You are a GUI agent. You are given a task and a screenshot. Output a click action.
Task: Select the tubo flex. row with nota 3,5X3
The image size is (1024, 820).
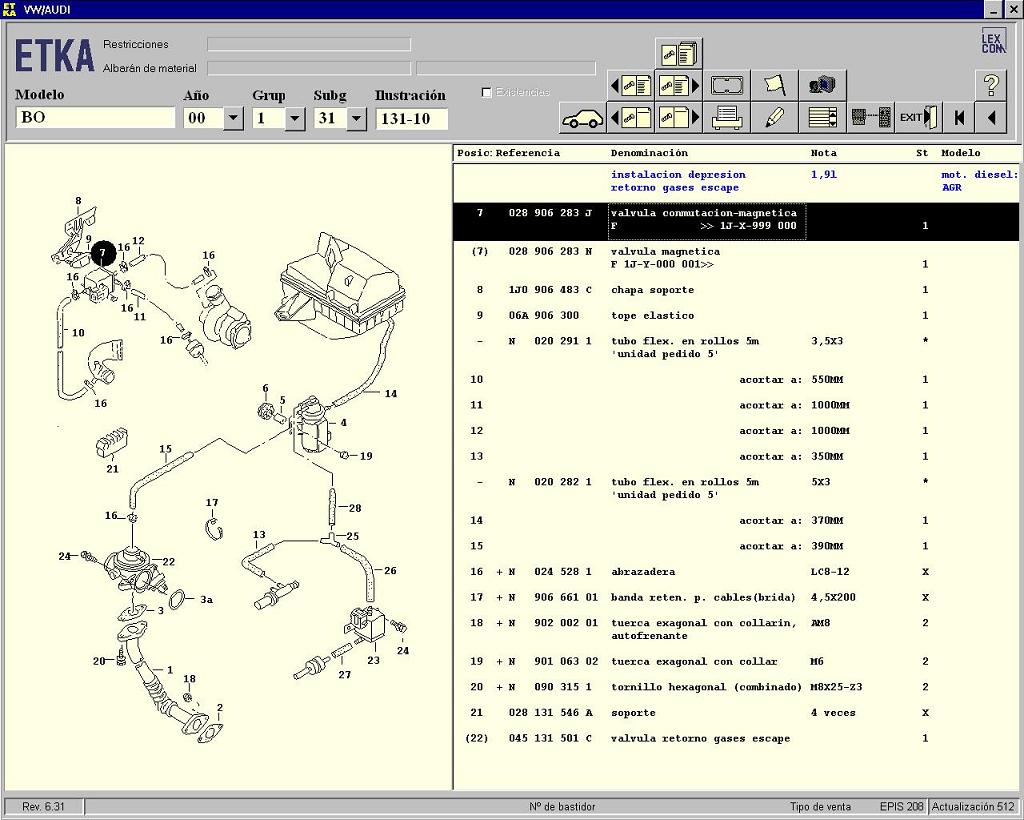tap(736, 347)
